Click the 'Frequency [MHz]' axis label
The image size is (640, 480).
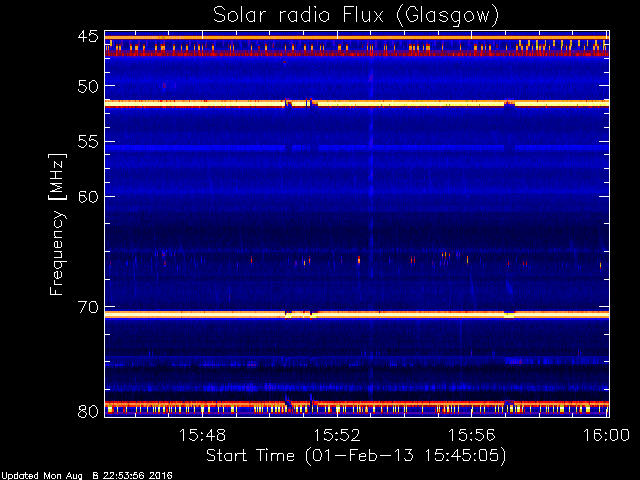[57, 224]
